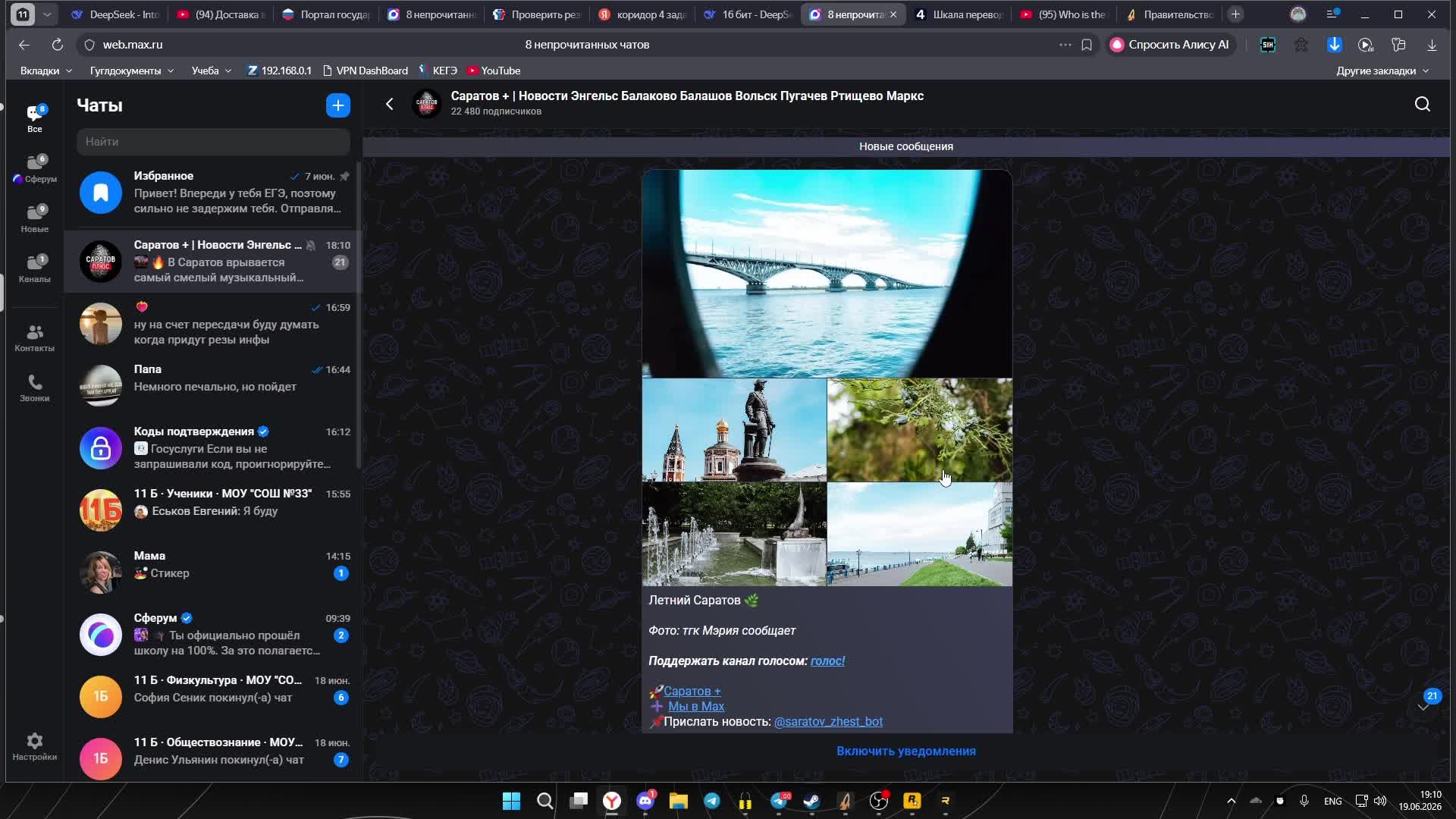Switch to the Портал государ tab
The width and height of the screenshot is (1456, 819).
326,14
